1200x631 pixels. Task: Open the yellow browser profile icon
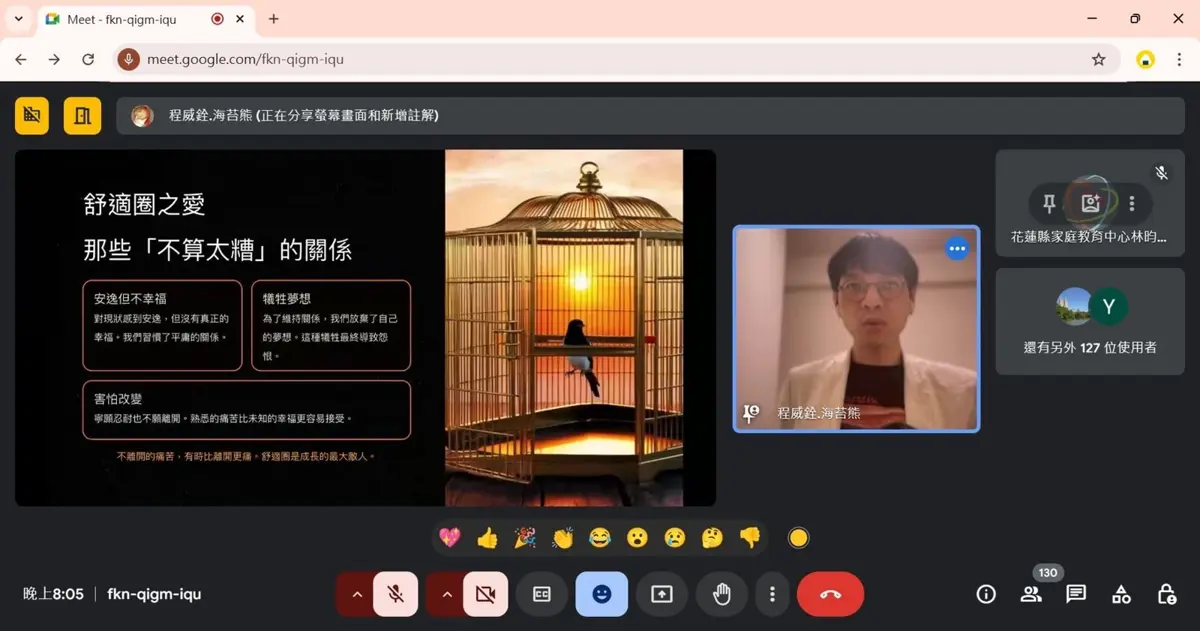pos(1146,59)
